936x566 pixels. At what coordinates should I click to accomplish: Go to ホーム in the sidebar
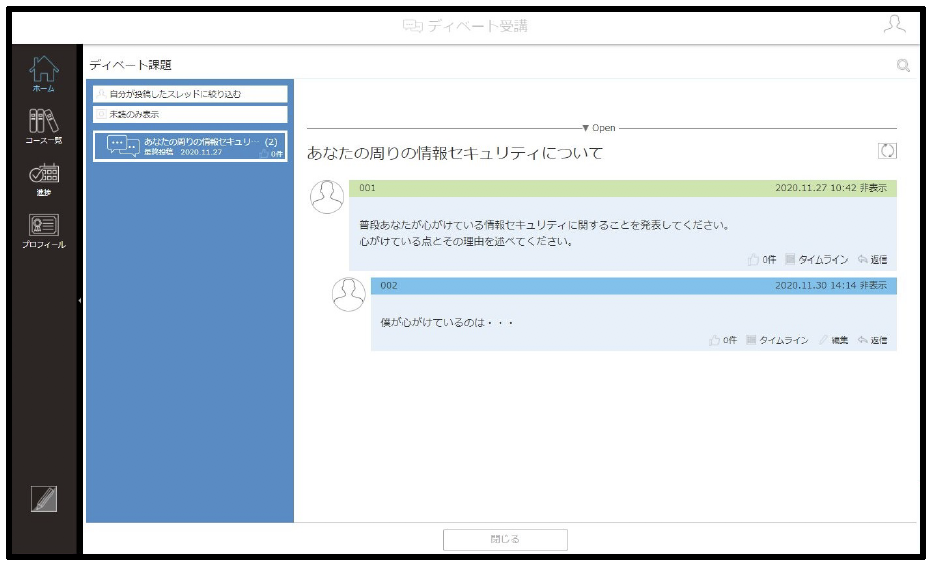(44, 73)
